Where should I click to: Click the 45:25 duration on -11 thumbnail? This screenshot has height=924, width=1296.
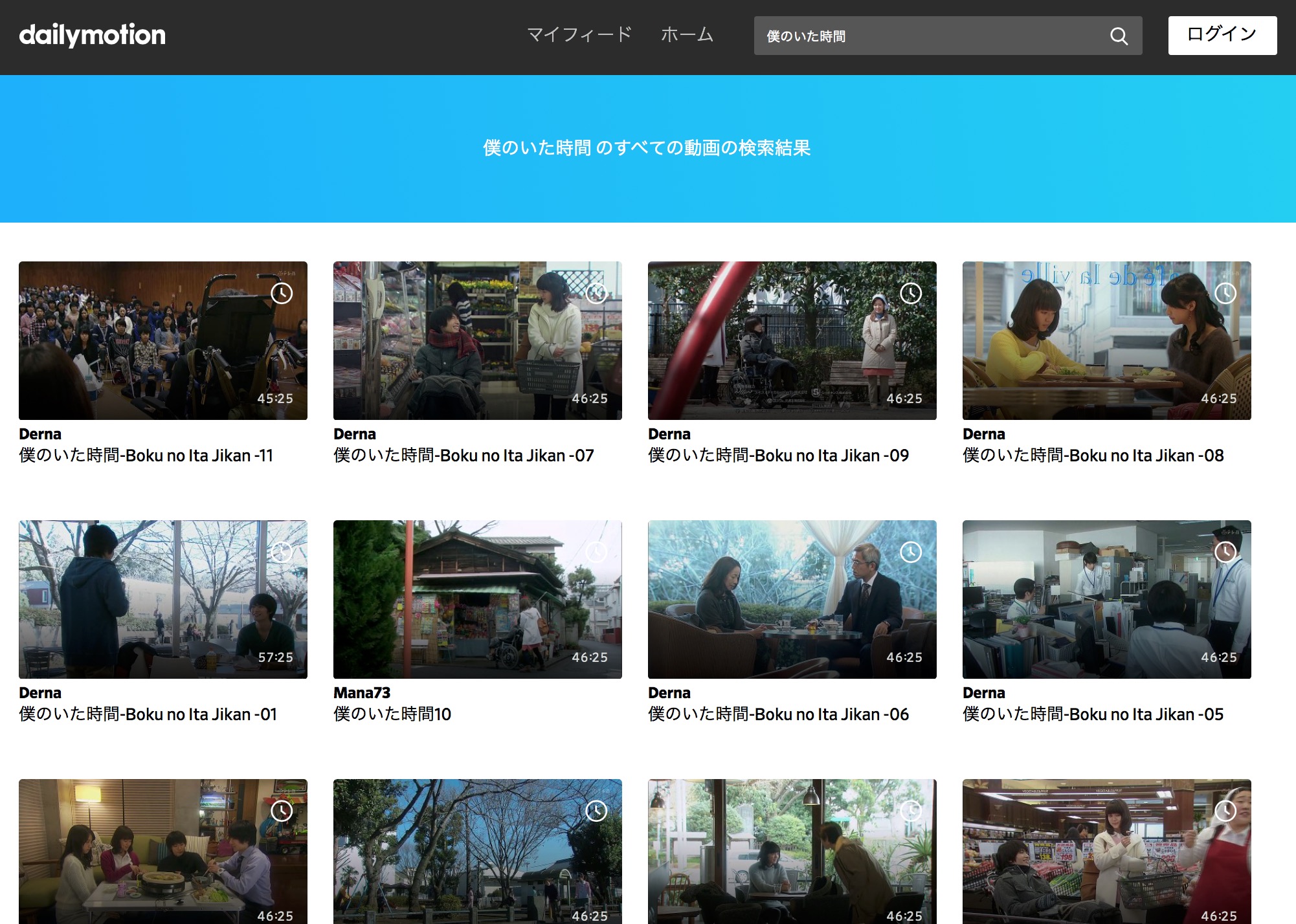[x=275, y=399]
